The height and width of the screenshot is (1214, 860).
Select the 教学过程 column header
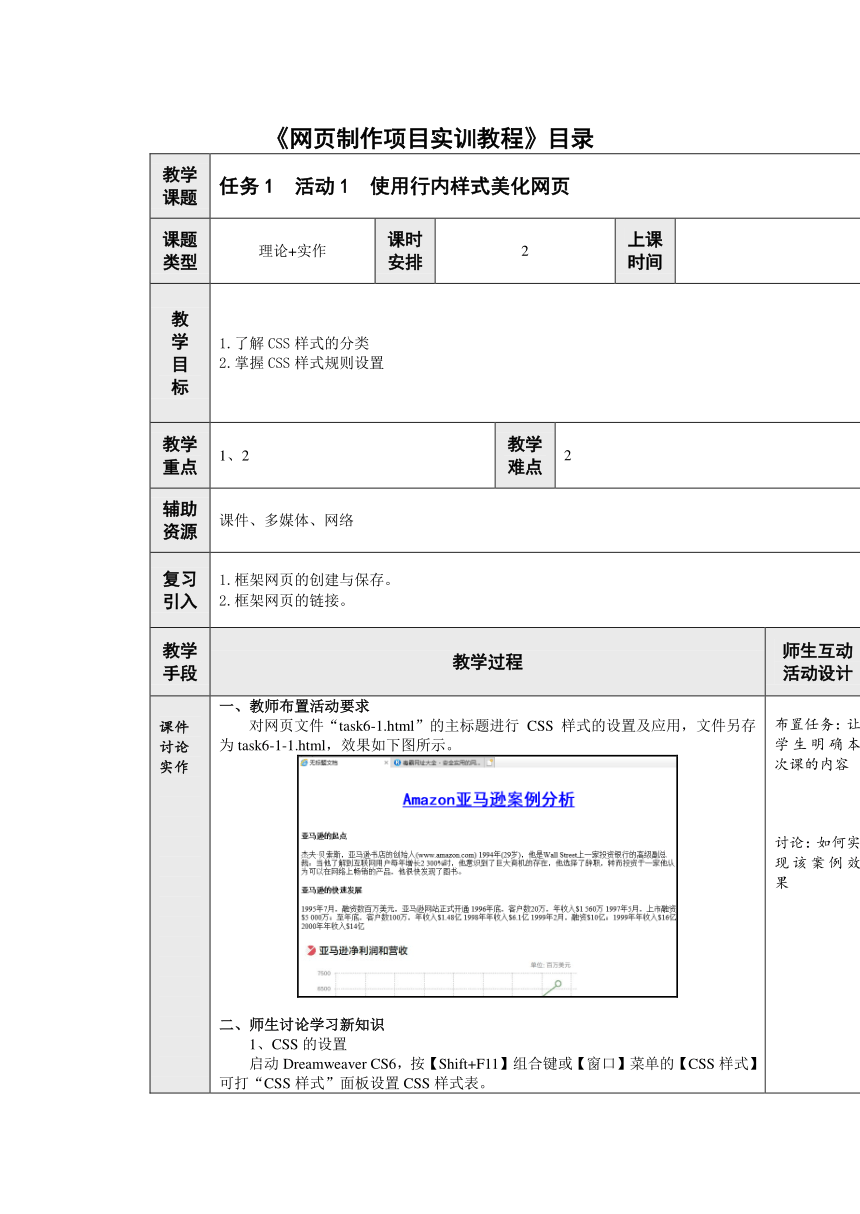point(488,662)
